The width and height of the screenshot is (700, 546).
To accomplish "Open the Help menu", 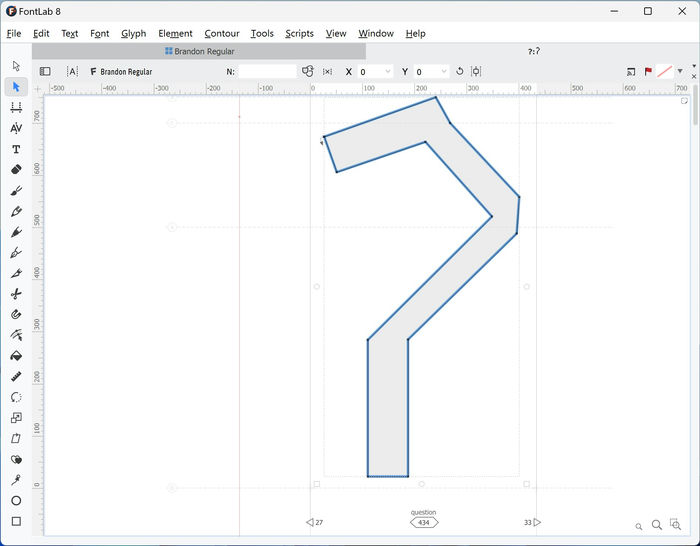I will click(x=416, y=33).
